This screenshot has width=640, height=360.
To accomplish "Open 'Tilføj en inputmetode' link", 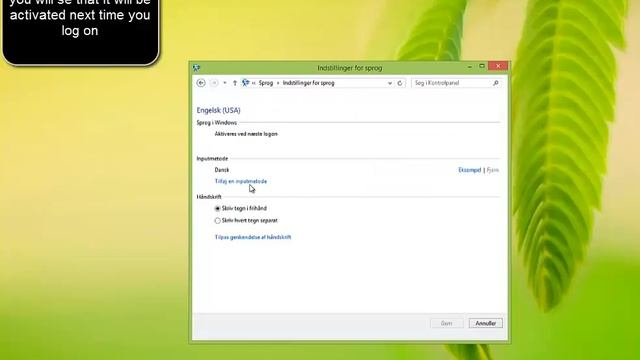I will point(241,181).
